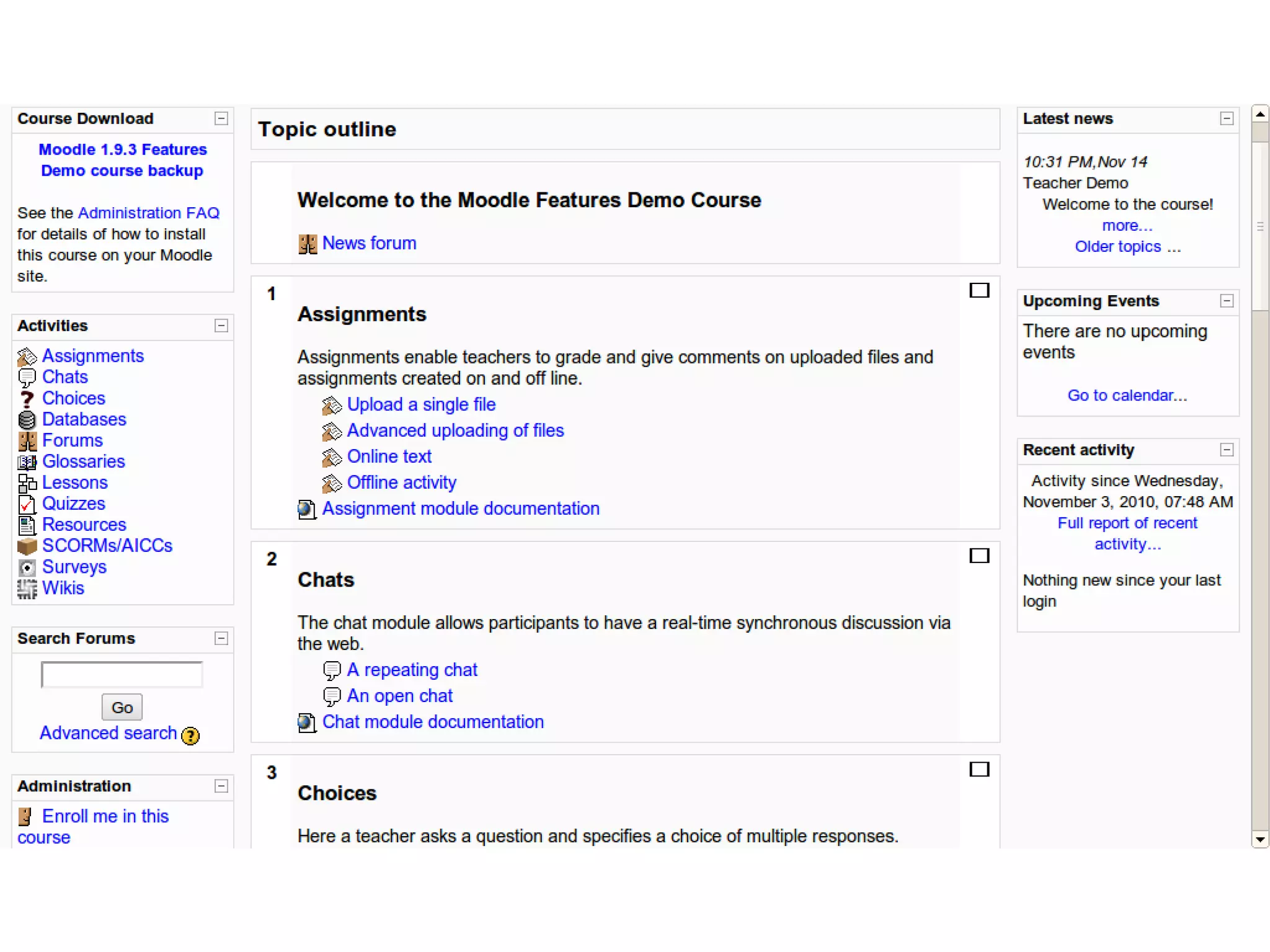This screenshot has width=1270, height=952.
Task: Open the Advanced search help icon
Action: [190, 736]
